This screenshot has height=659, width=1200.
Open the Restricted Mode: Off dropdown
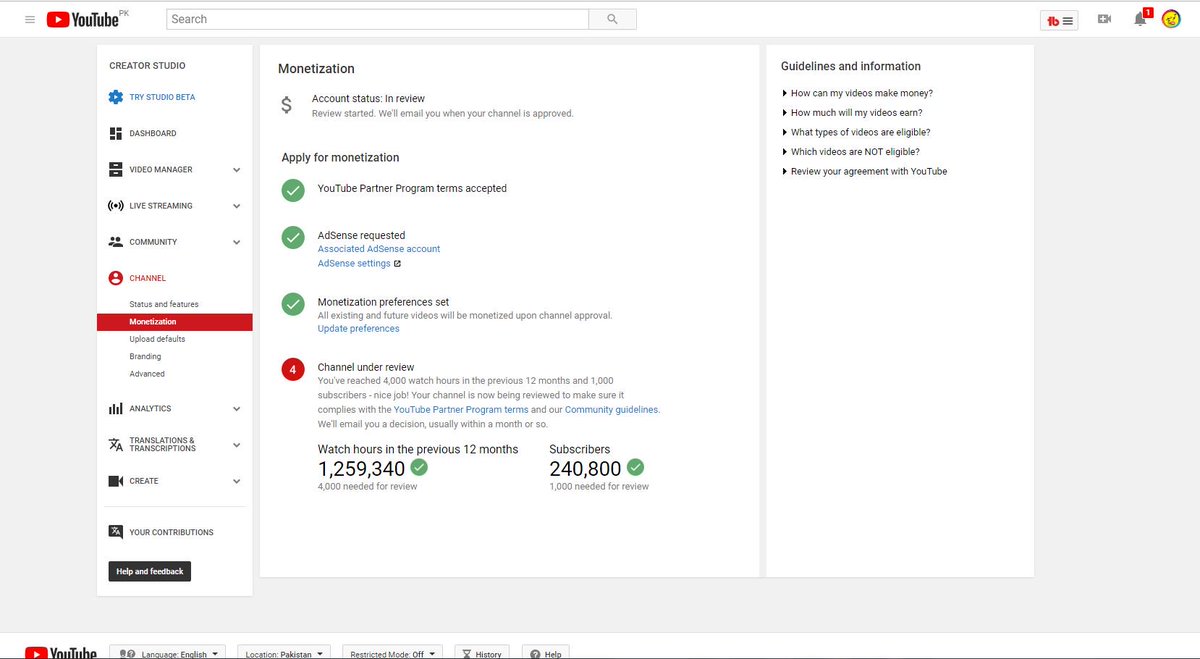(393, 653)
